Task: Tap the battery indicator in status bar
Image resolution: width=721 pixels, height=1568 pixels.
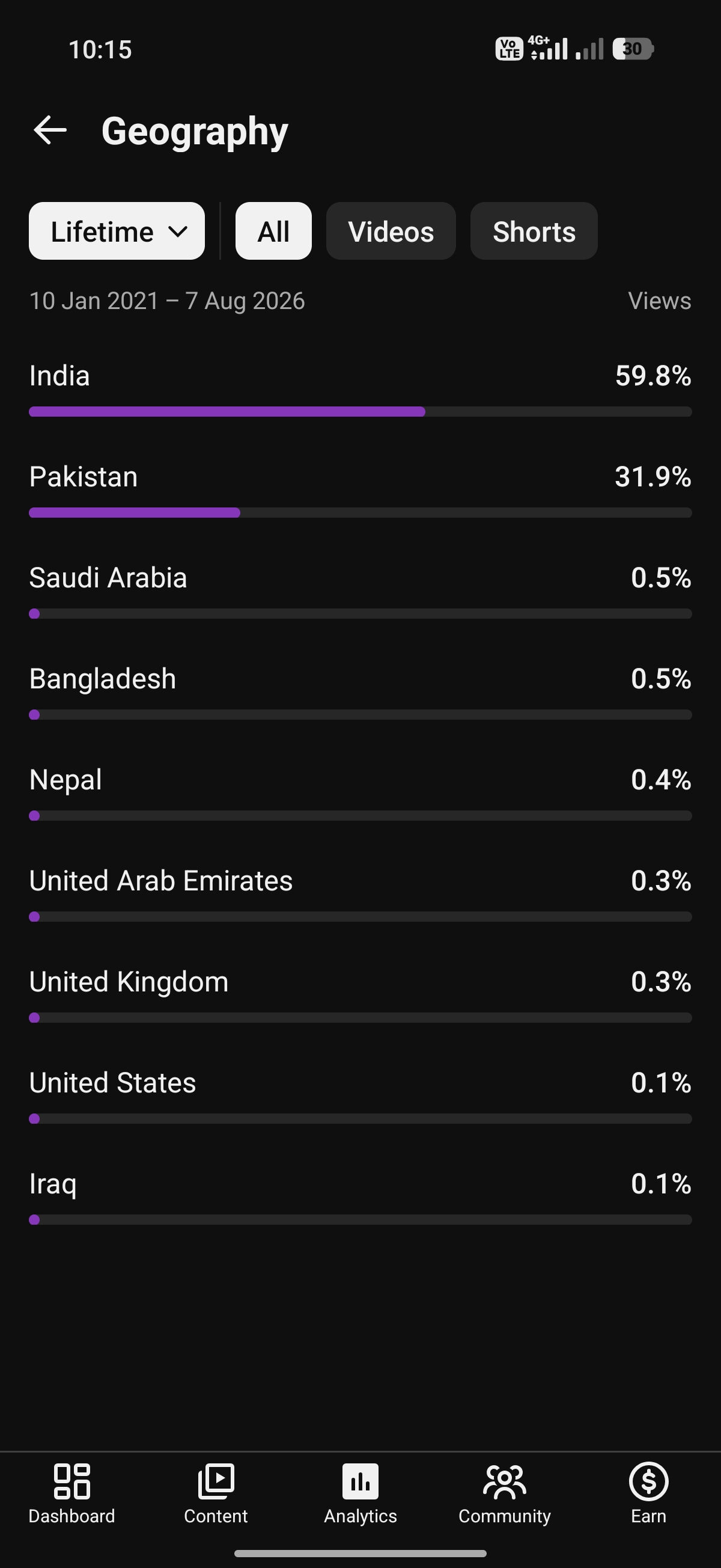Action: tap(633, 49)
